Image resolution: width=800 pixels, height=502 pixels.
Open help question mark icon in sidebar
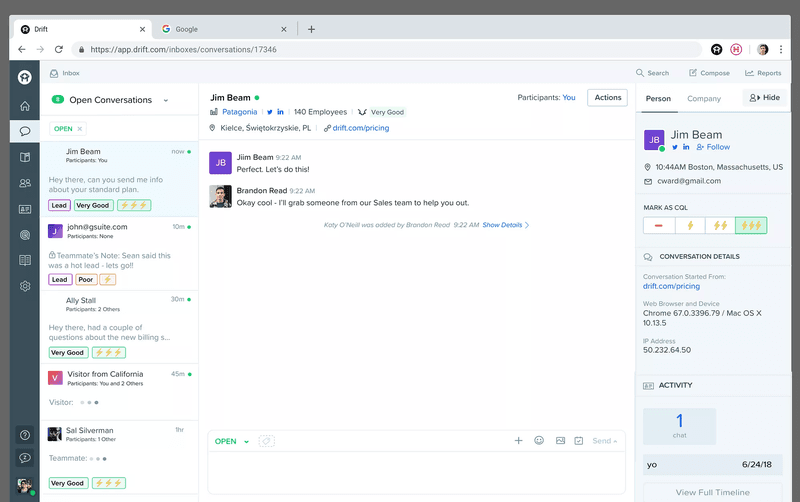pos(25,435)
